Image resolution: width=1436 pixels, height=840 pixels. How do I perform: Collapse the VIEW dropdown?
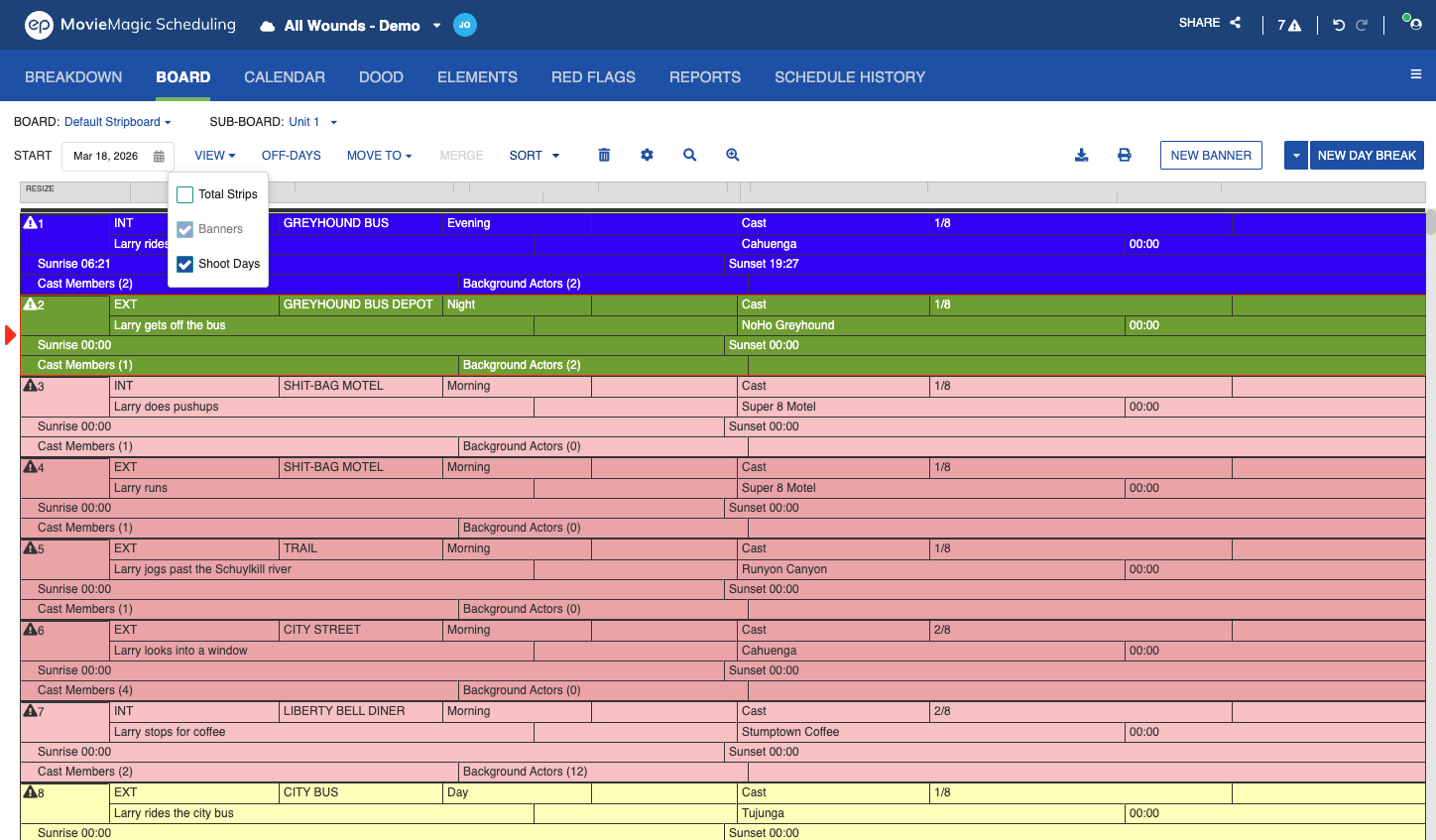pyautogui.click(x=215, y=156)
